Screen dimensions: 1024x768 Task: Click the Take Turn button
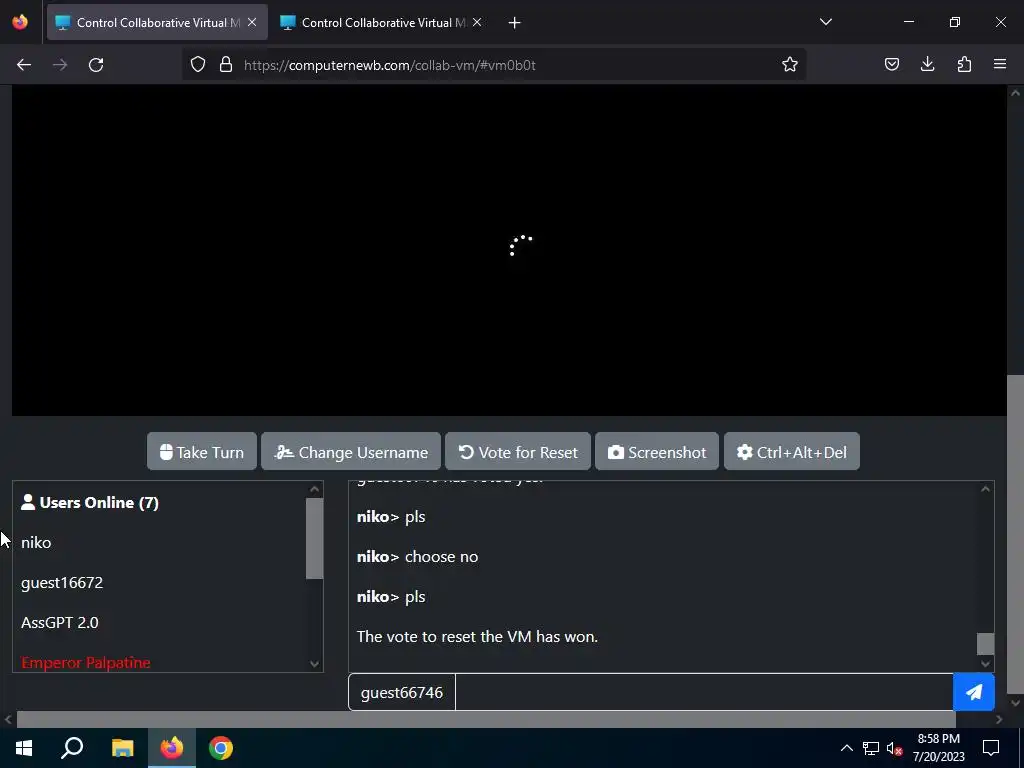(202, 451)
